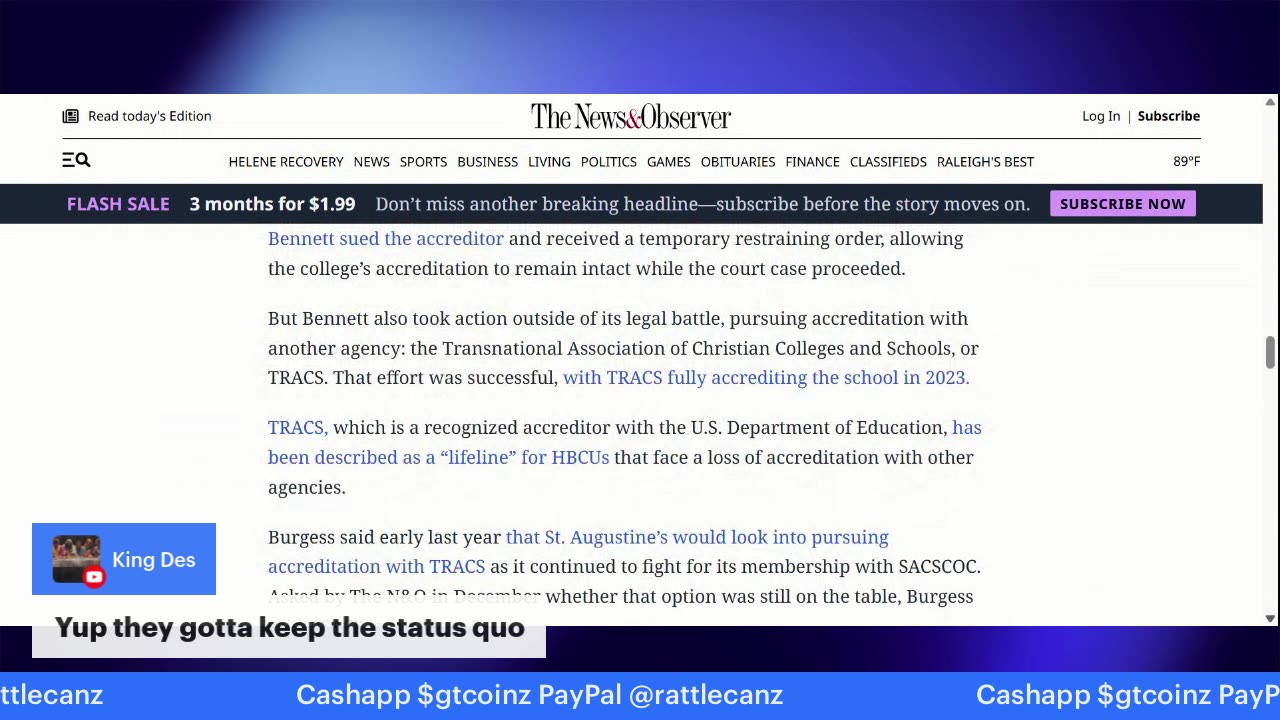Open the POLITICS section
The width and height of the screenshot is (1280, 720).
pyautogui.click(x=608, y=161)
